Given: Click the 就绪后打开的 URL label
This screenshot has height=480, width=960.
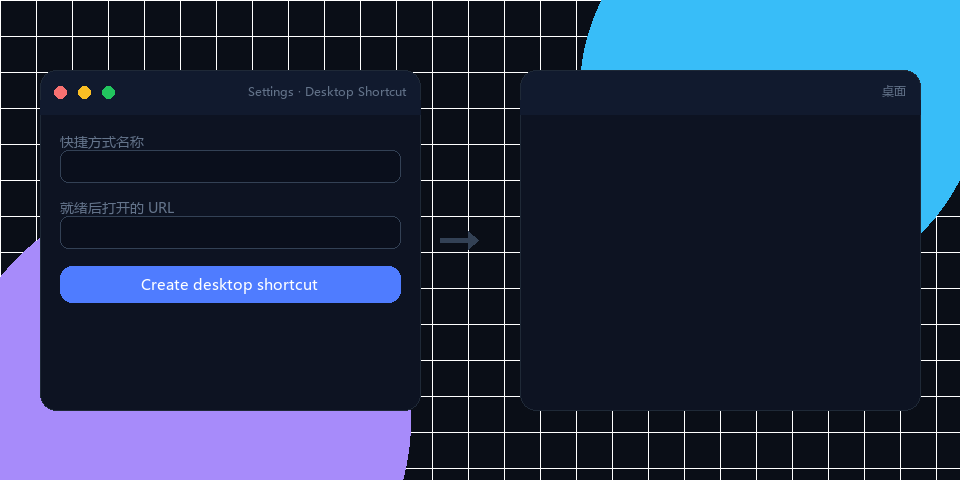Looking at the screenshot, I should [x=117, y=208].
